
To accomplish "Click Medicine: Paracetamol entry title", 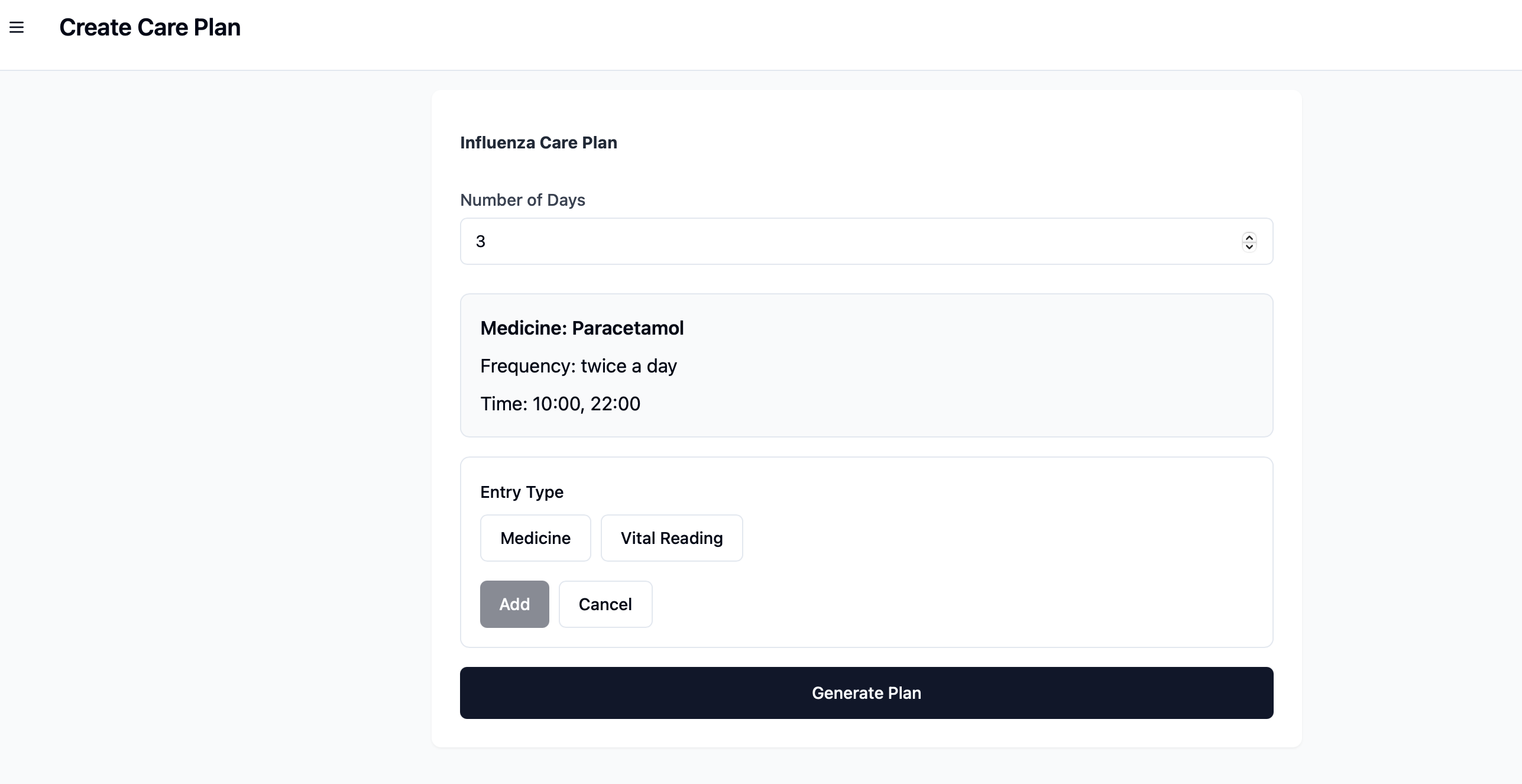I will (582, 328).
